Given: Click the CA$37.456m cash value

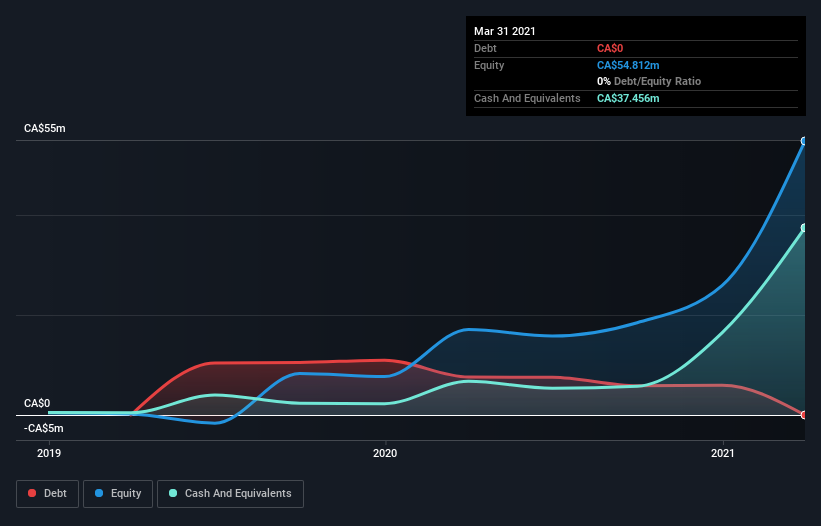Looking at the screenshot, I should point(628,98).
